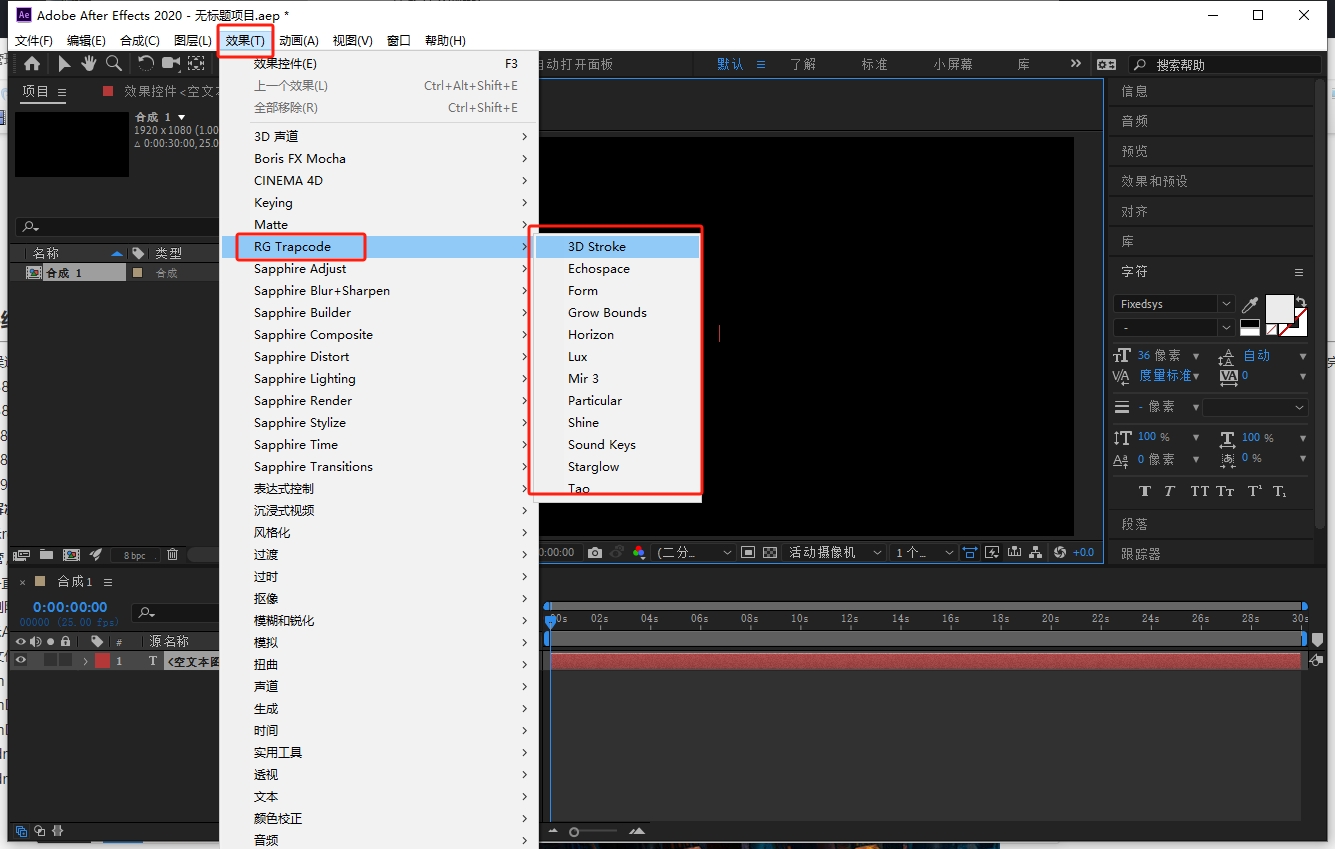Open the view layout (1个) dropdown

tap(925, 552)
